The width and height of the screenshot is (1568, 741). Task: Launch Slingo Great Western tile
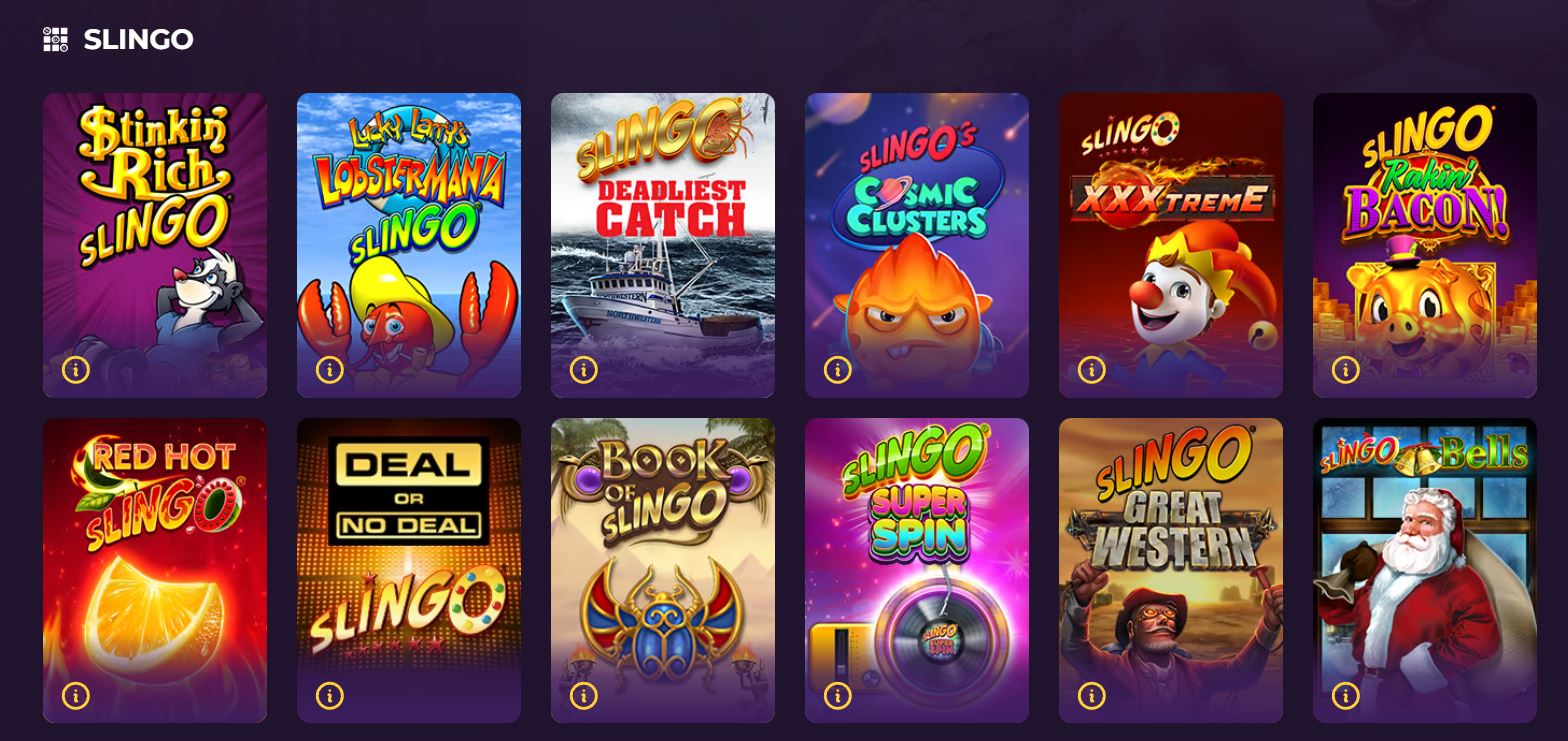click(1171, 570)
